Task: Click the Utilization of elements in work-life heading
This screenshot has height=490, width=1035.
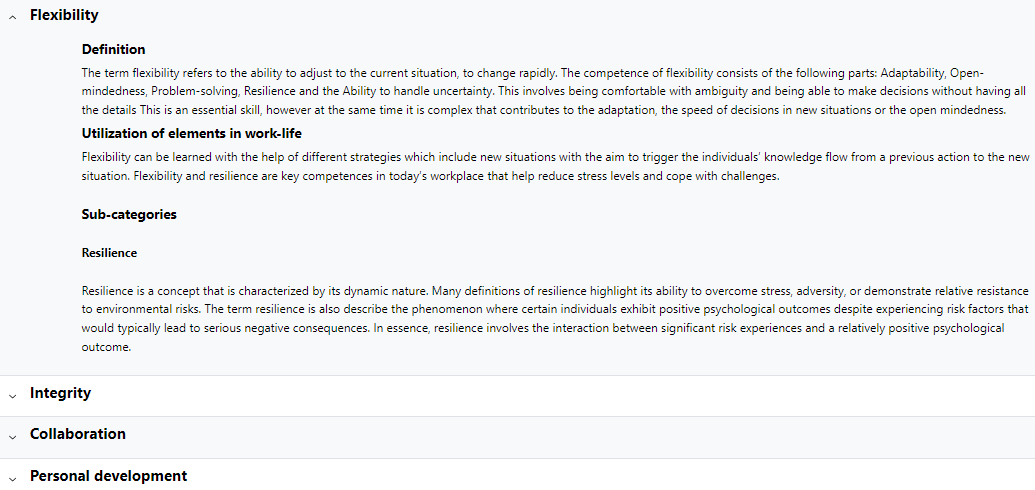Action: [x=191, y=133]
